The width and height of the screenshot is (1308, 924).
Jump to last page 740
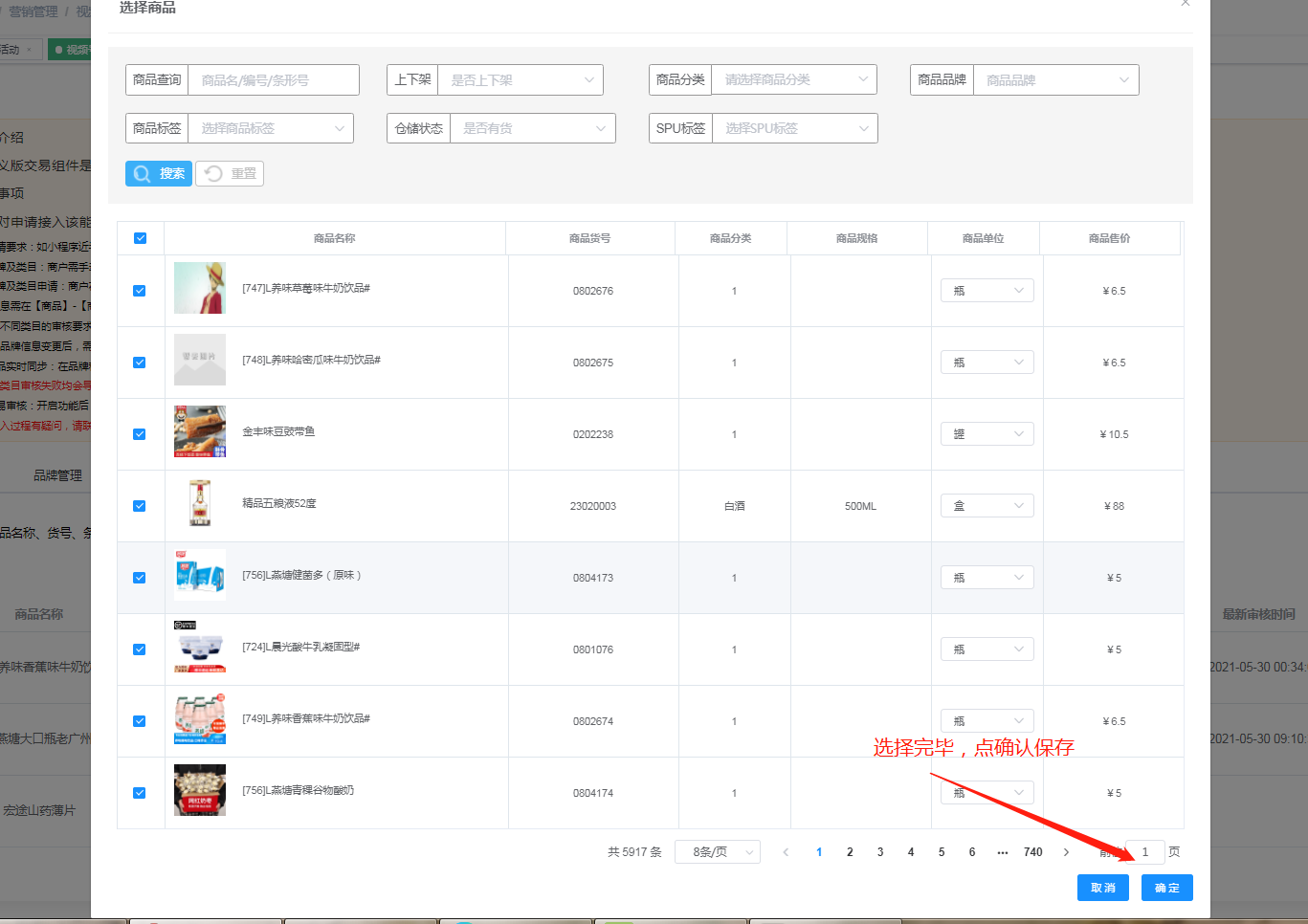click(x=1032, y=852)
